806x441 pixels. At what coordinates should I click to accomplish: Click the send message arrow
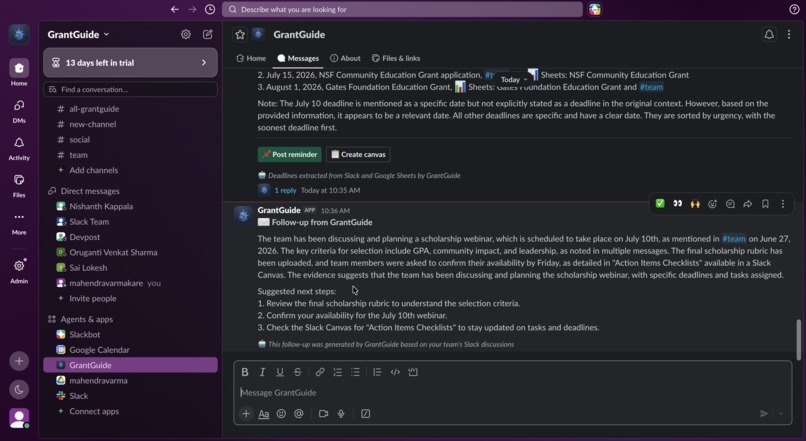click(764, 413)
